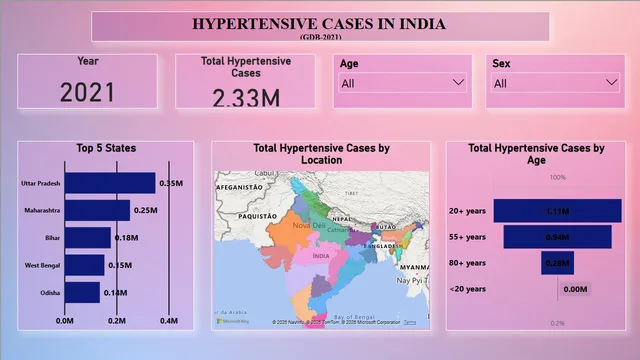Click the 20+ years funnel bar
640x360 pixels.
[x=558, y=211]
